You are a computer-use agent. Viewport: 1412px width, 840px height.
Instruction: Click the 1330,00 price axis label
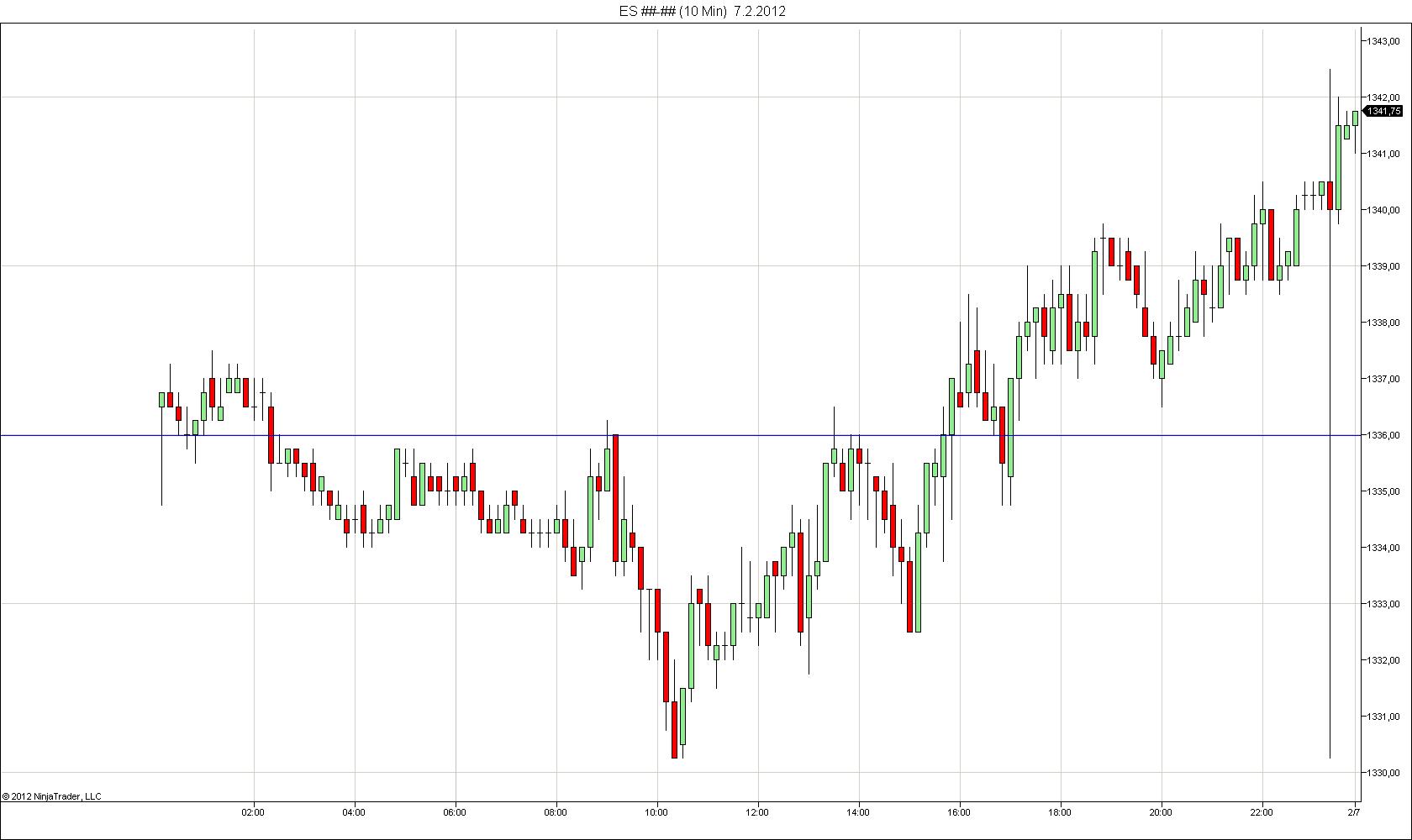pos(1383,773)
